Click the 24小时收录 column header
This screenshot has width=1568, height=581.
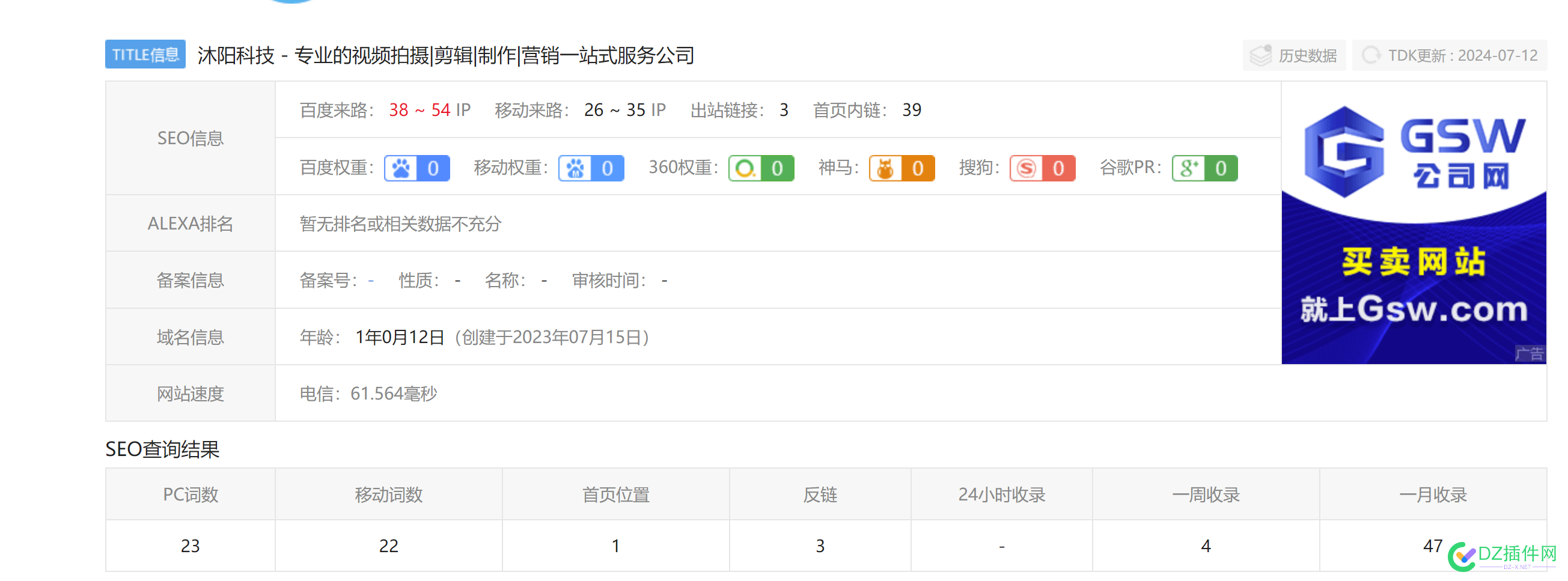coord(1002,494)
